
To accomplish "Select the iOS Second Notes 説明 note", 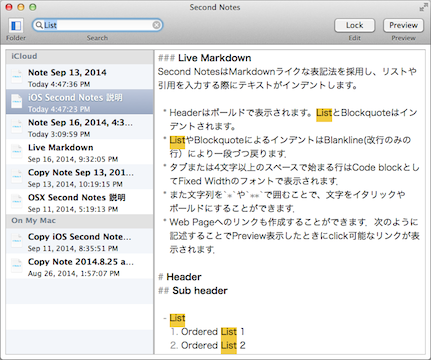I will click(79, 102).
